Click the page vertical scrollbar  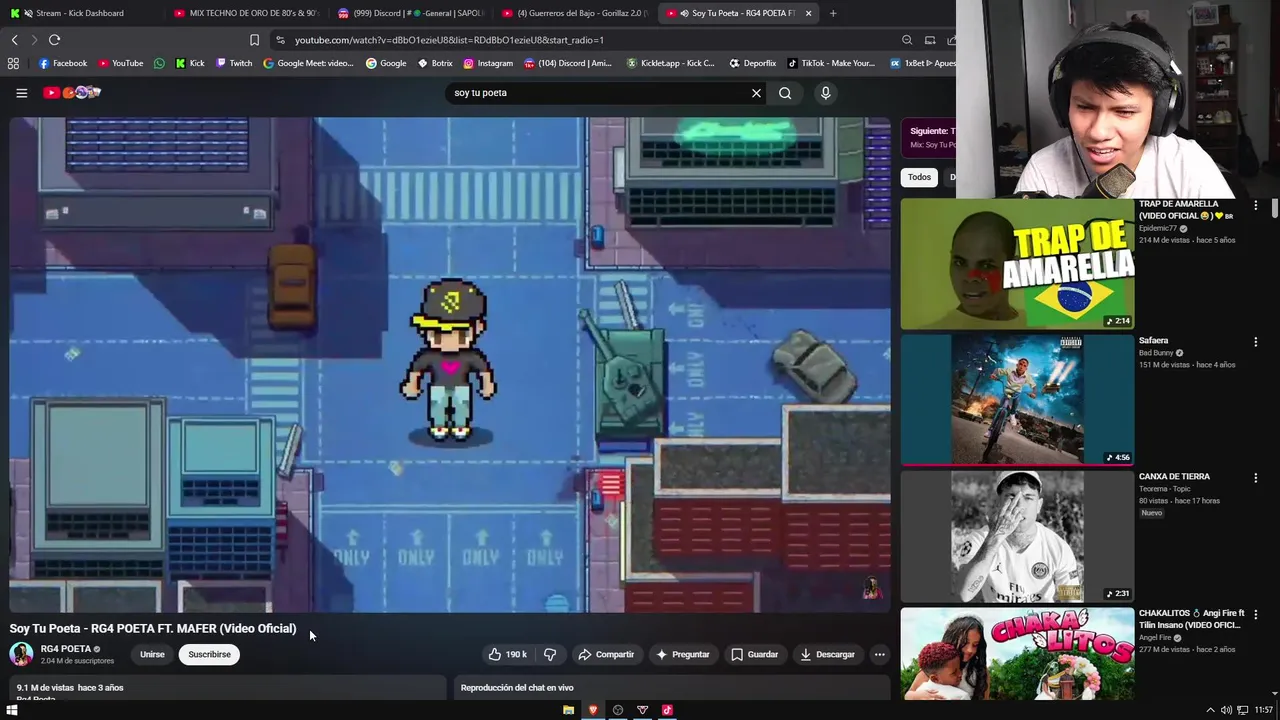click(1275, 209)
